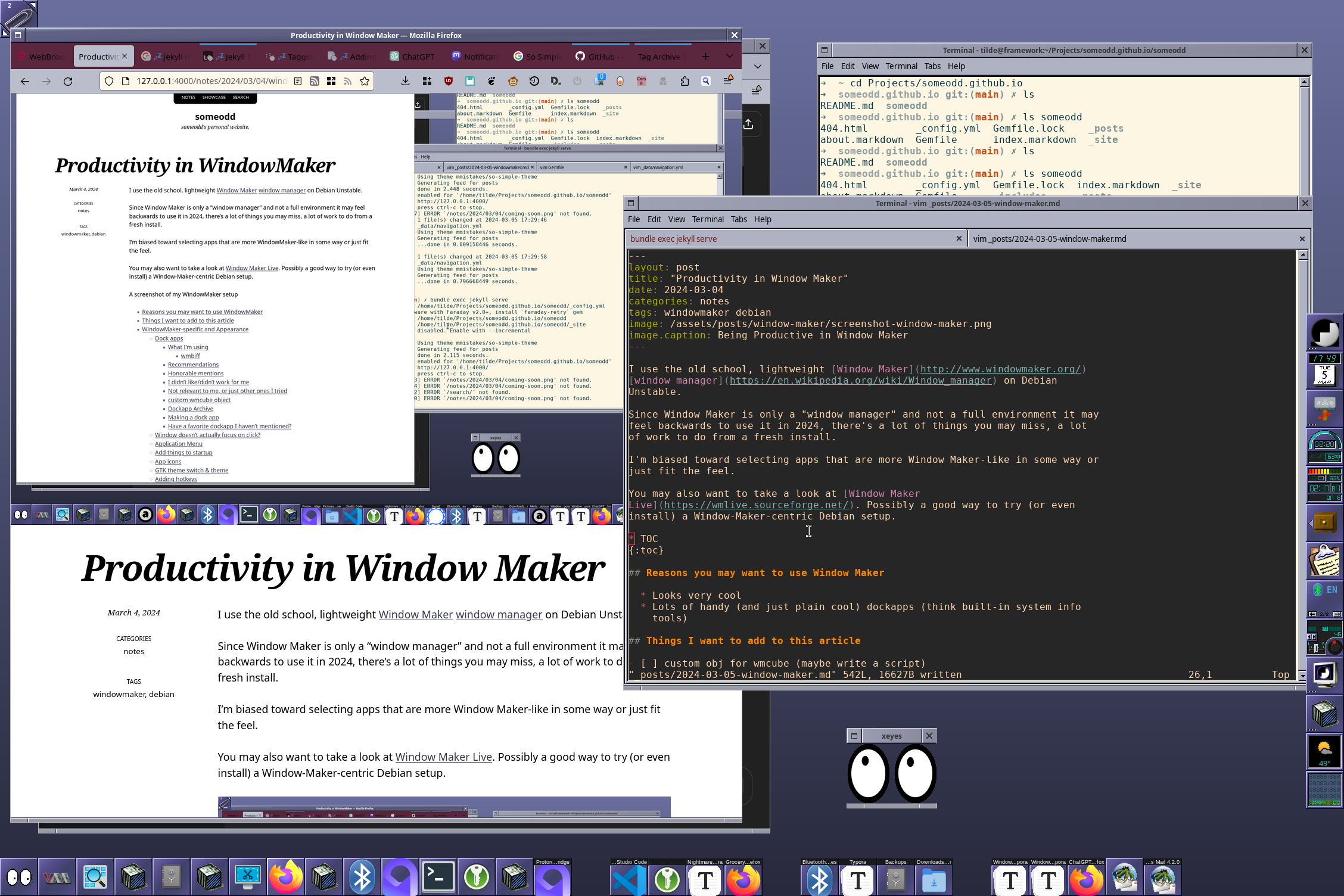Click the EN keyboard layout dockapp

[x=1325, y=599]
